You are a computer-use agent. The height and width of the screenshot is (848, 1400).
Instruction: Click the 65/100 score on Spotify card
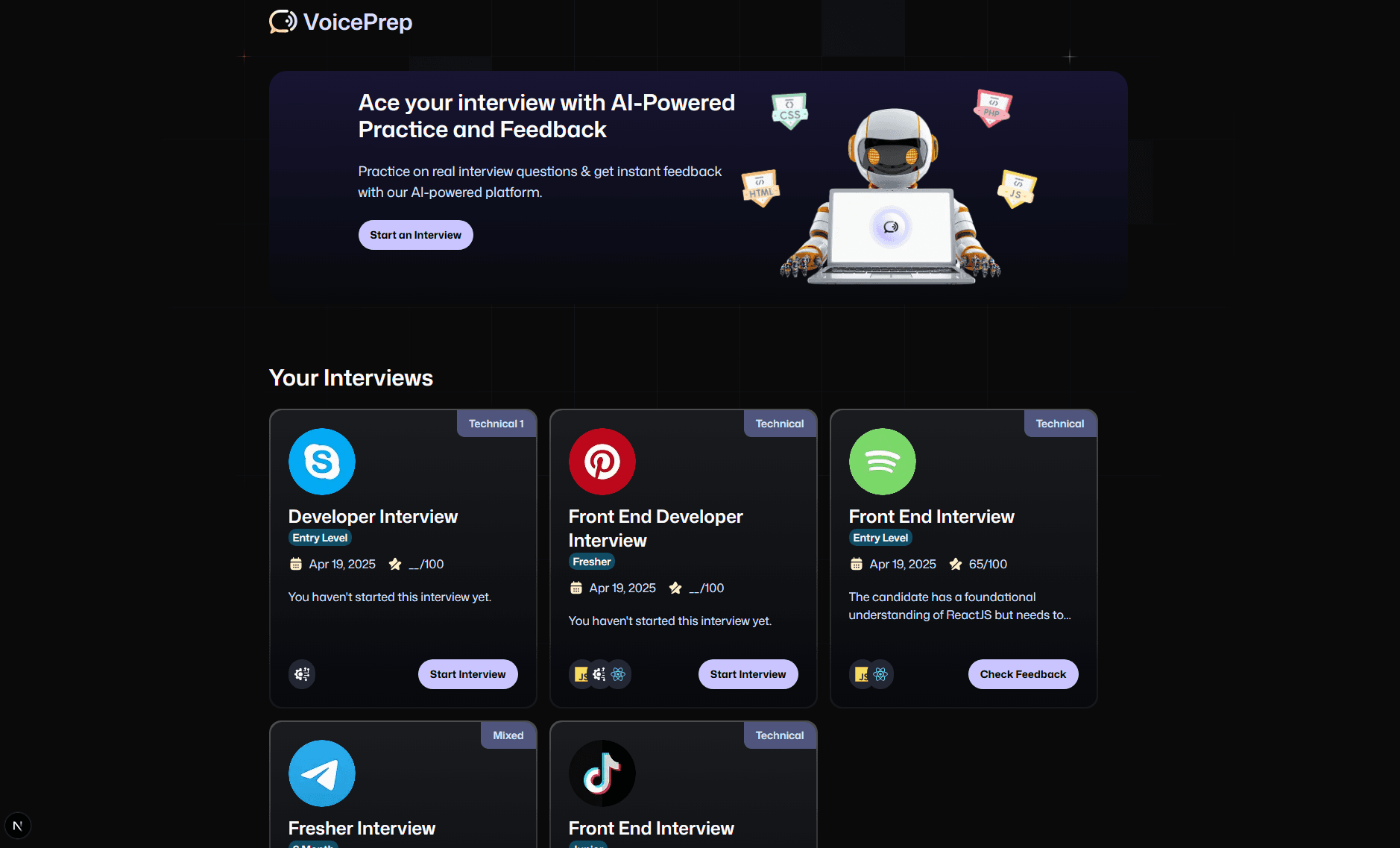988,565
